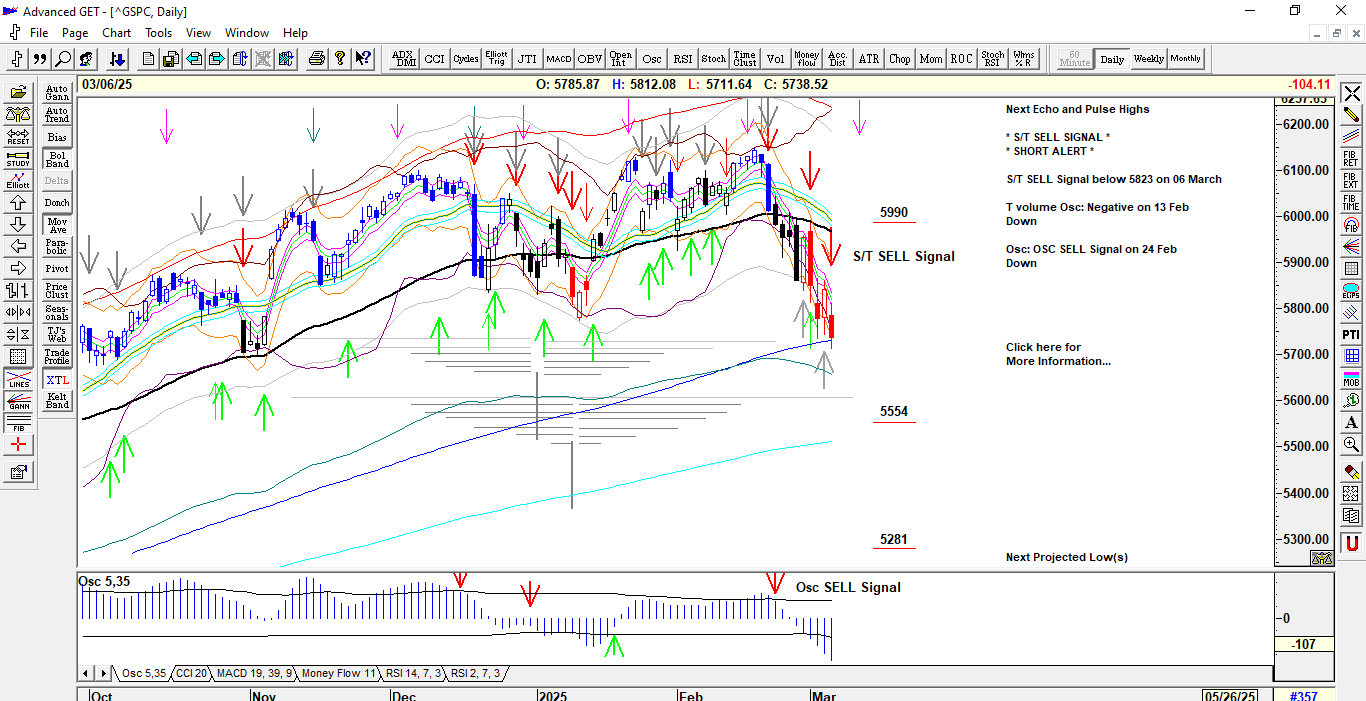The width and height of the screenshot is (1366, 701).
Task: Click the PTI icon on right toolbar
Action: point(1351,334)
